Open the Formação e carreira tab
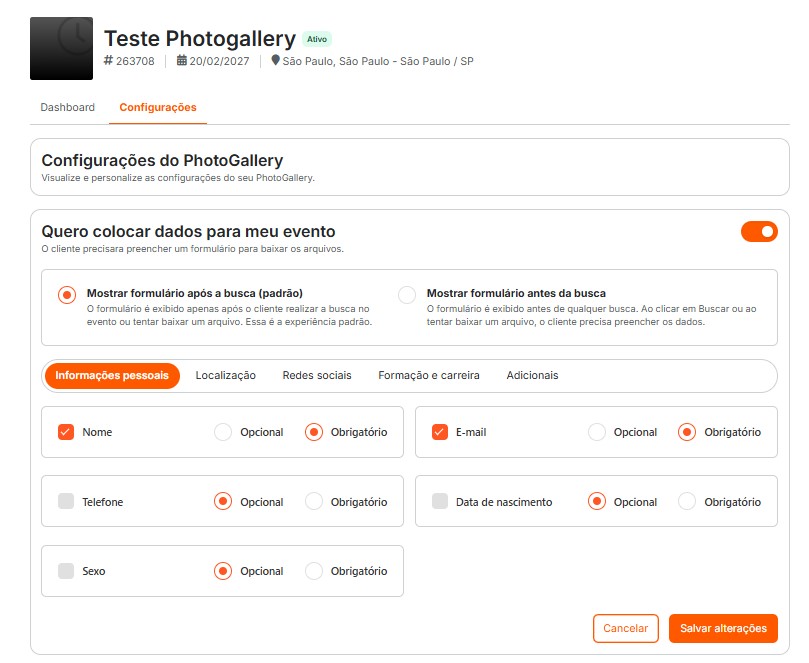Image resolution: width=809 pixels, height=663 pixels. point(428,375)
